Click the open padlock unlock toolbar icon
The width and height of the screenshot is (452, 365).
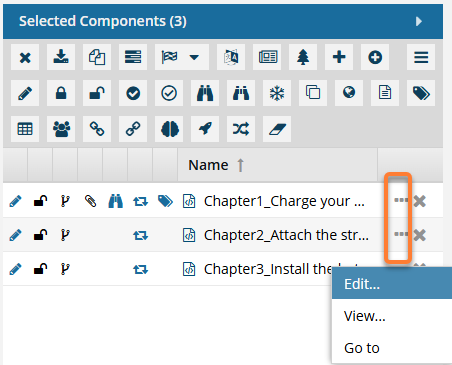(97, 93)
